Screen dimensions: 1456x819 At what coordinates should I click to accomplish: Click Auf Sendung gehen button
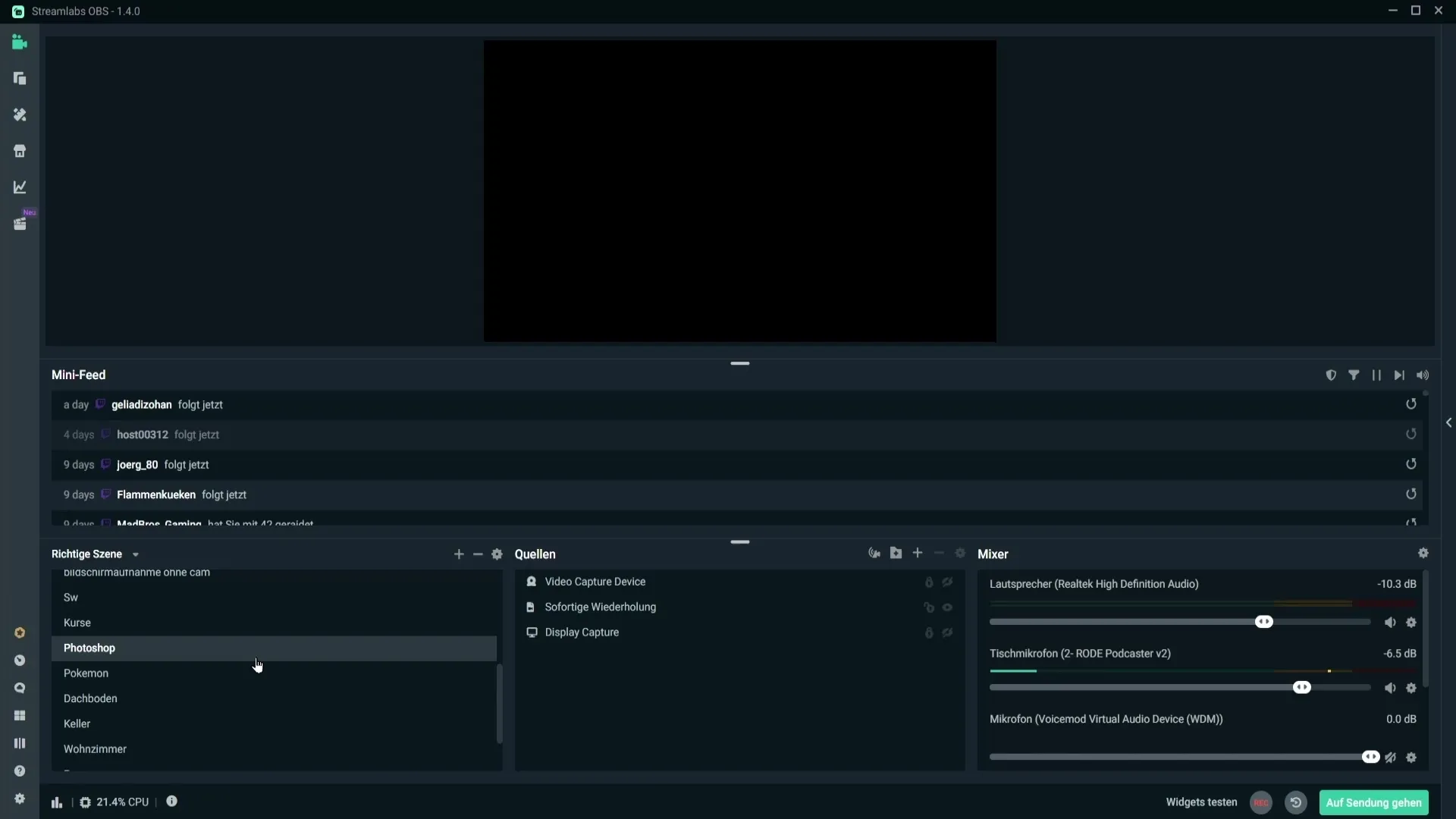click(x=1374, y=802)
